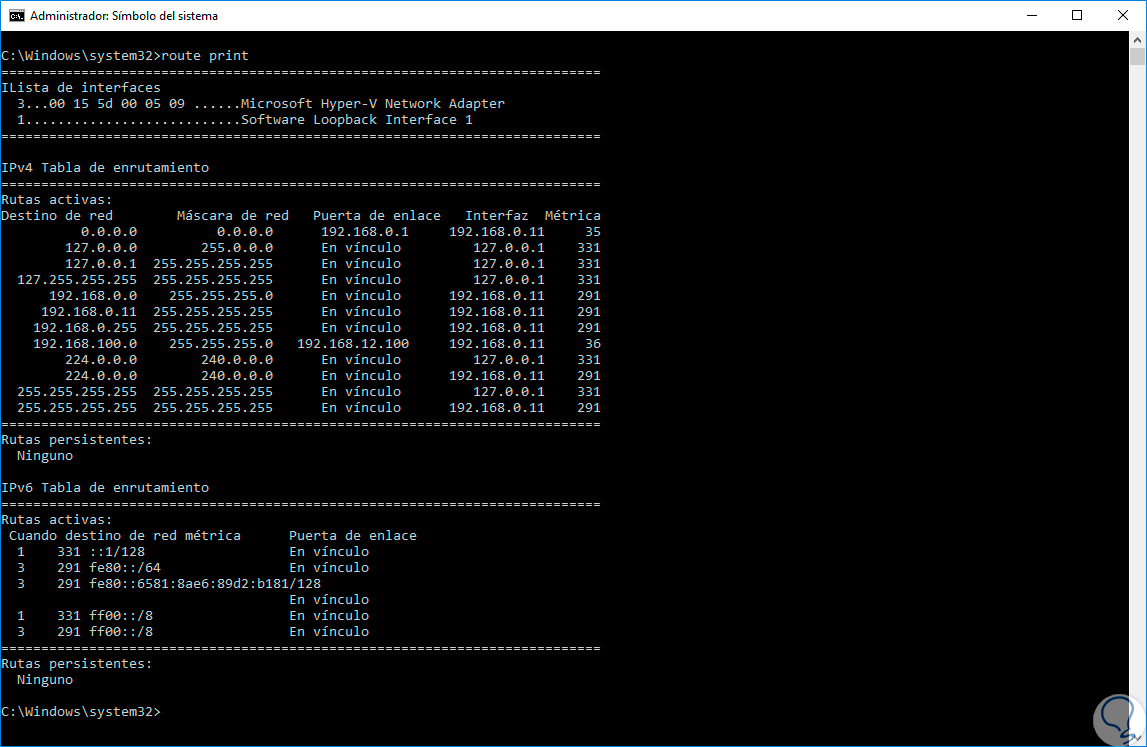
Task: Click the vertical scrollbar thumb
Action: [1137, 56]
